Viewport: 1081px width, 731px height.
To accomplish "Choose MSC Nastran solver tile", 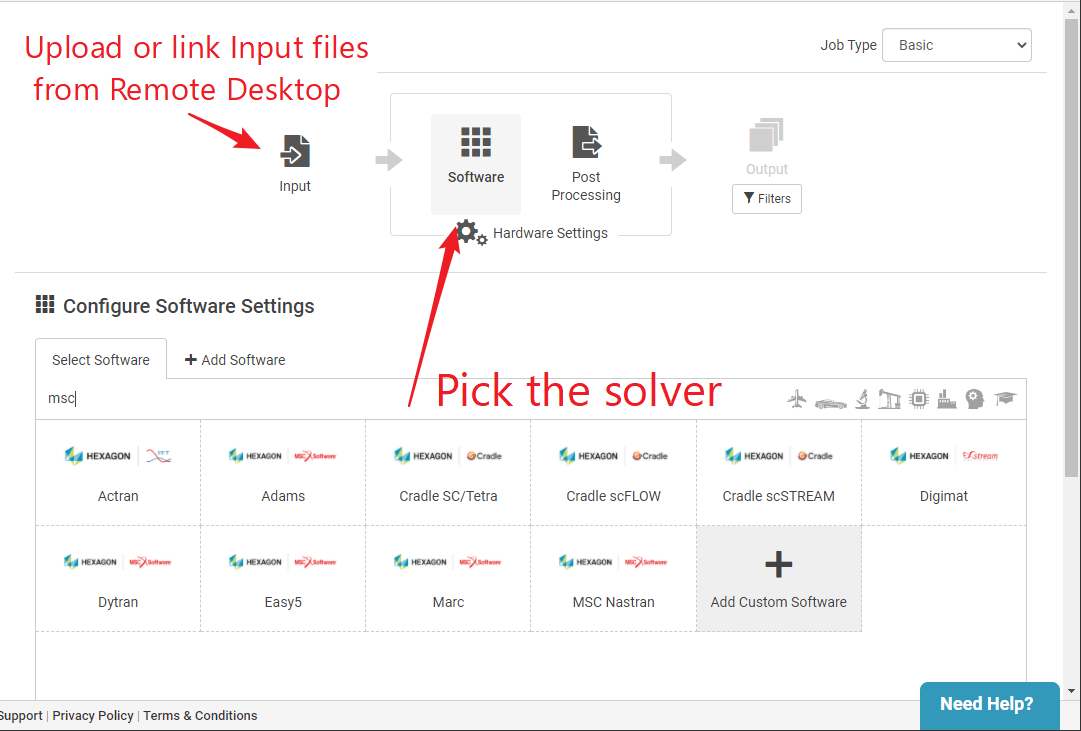I will pos(613,579).
